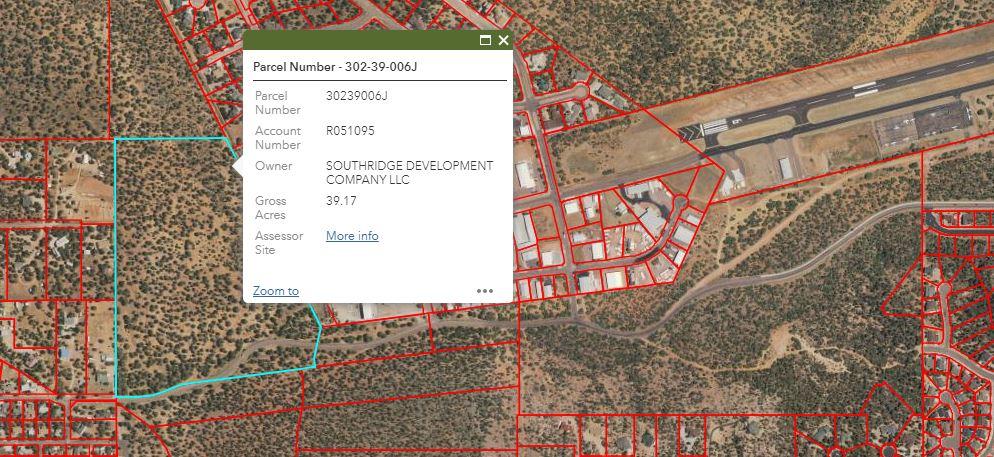Click the account number R051095
The image size is (994, 457).
click(350, 131)
